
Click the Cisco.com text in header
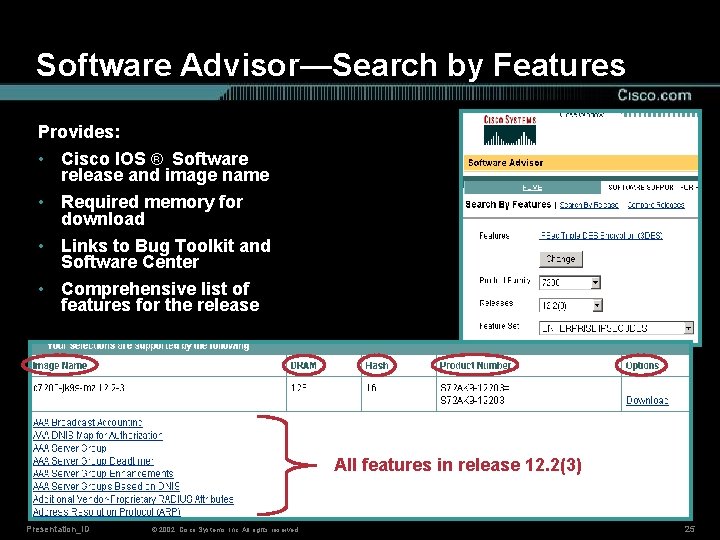(x=654, y=95)
